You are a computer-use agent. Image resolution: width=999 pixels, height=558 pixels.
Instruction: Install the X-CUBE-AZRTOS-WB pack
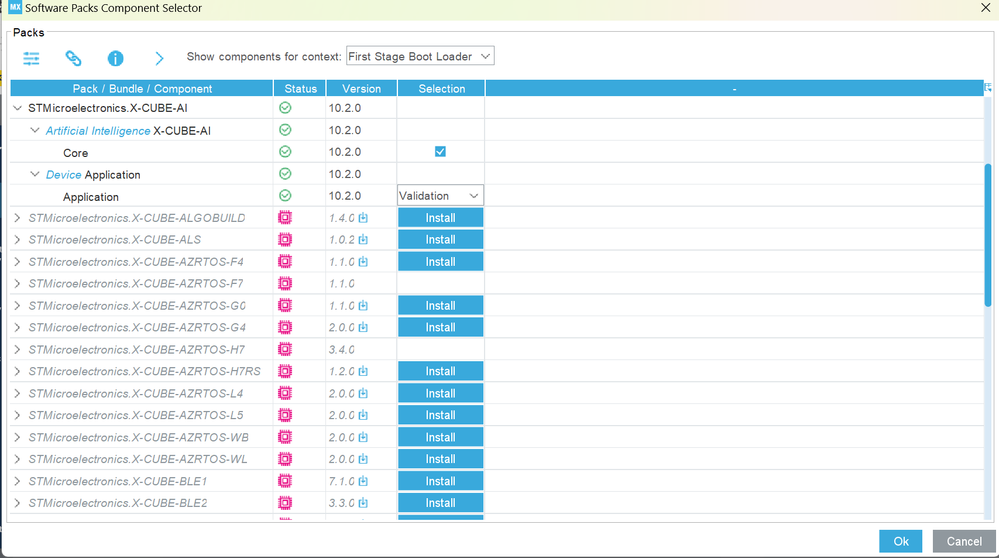(440, 437)
